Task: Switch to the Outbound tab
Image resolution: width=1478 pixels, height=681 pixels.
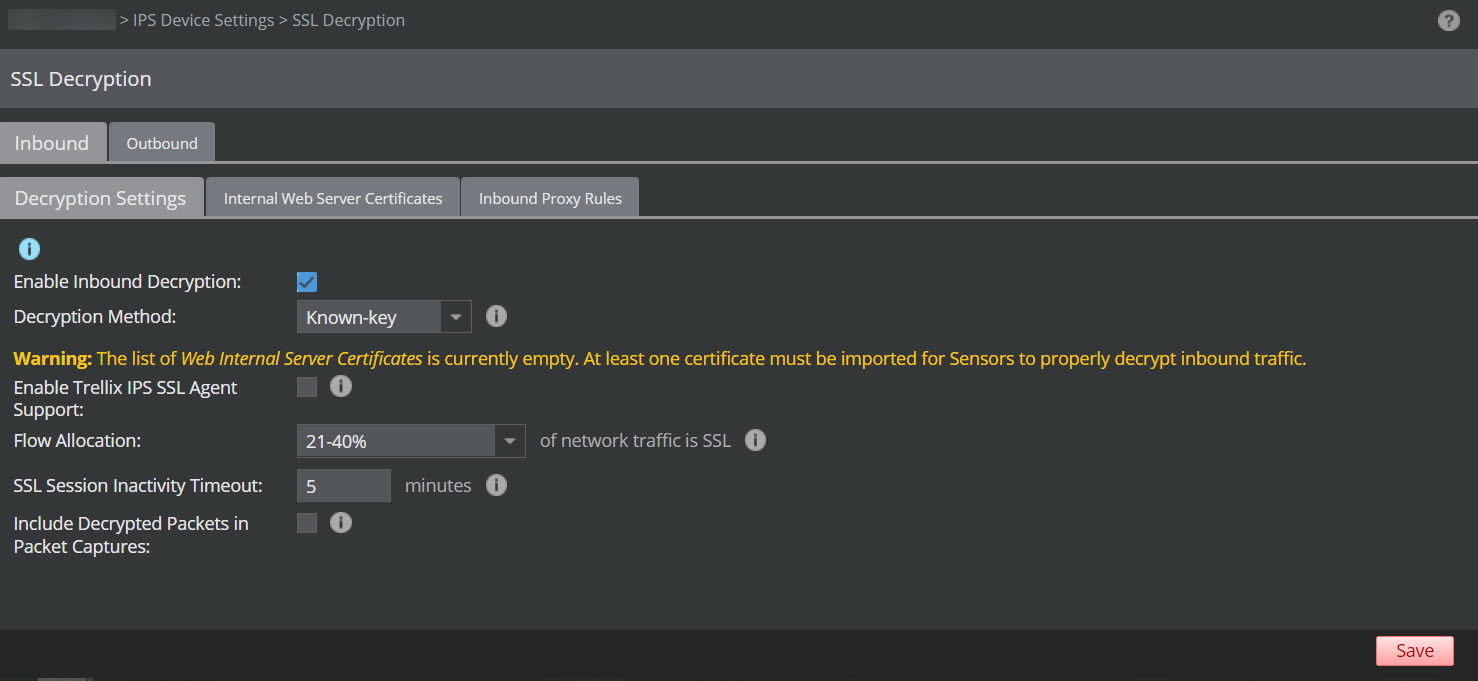Action: pyautogui.click(x=162, y=143)
